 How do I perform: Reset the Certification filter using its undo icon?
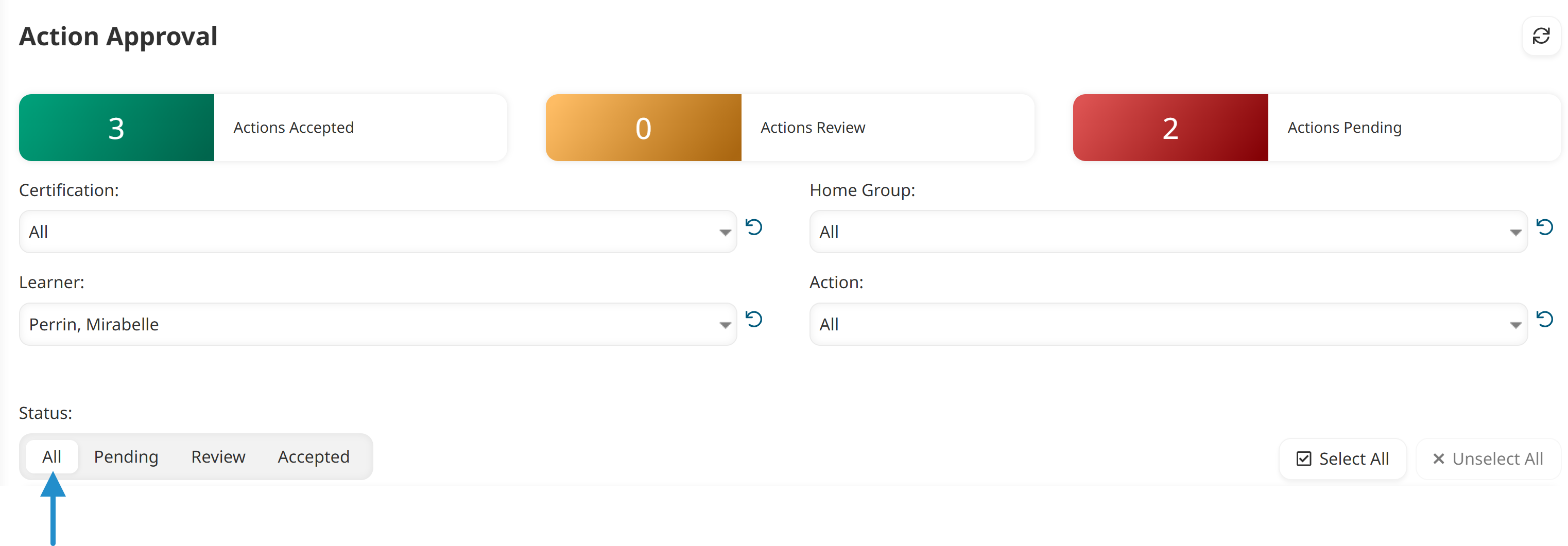tap(755, 228)
